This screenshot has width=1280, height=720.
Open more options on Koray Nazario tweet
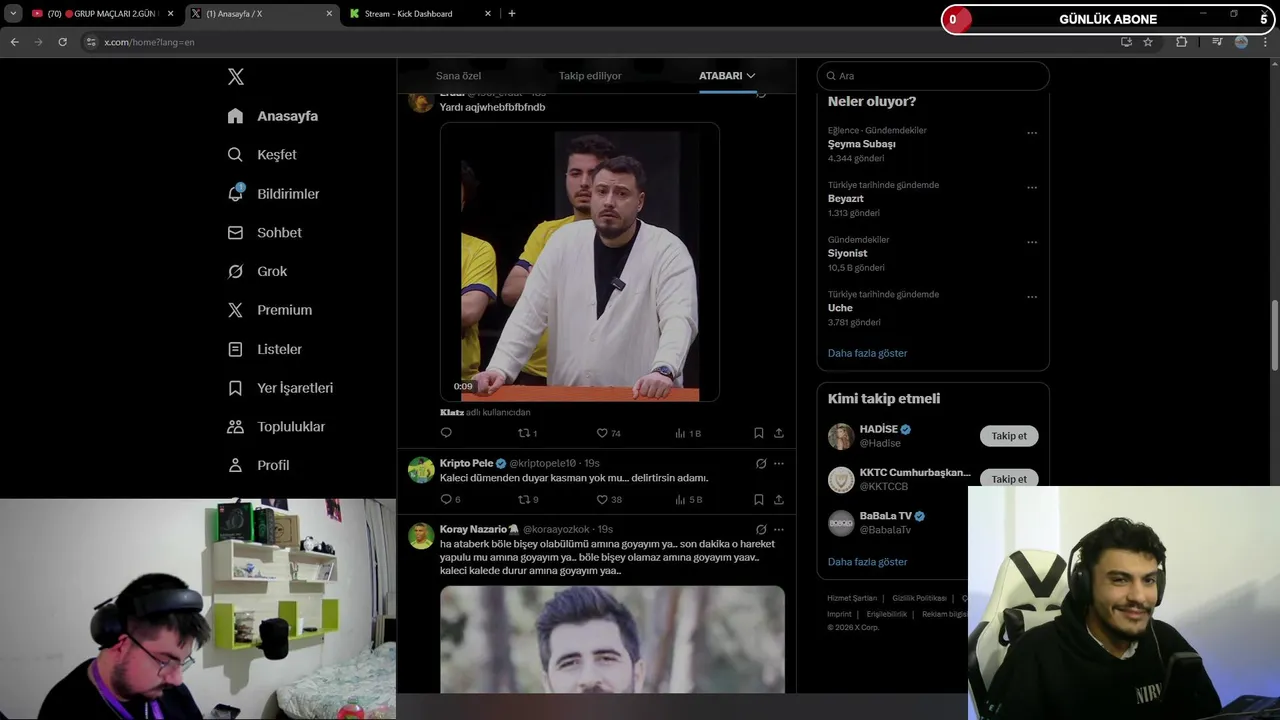pyautogui.click(x=779, y=529)
